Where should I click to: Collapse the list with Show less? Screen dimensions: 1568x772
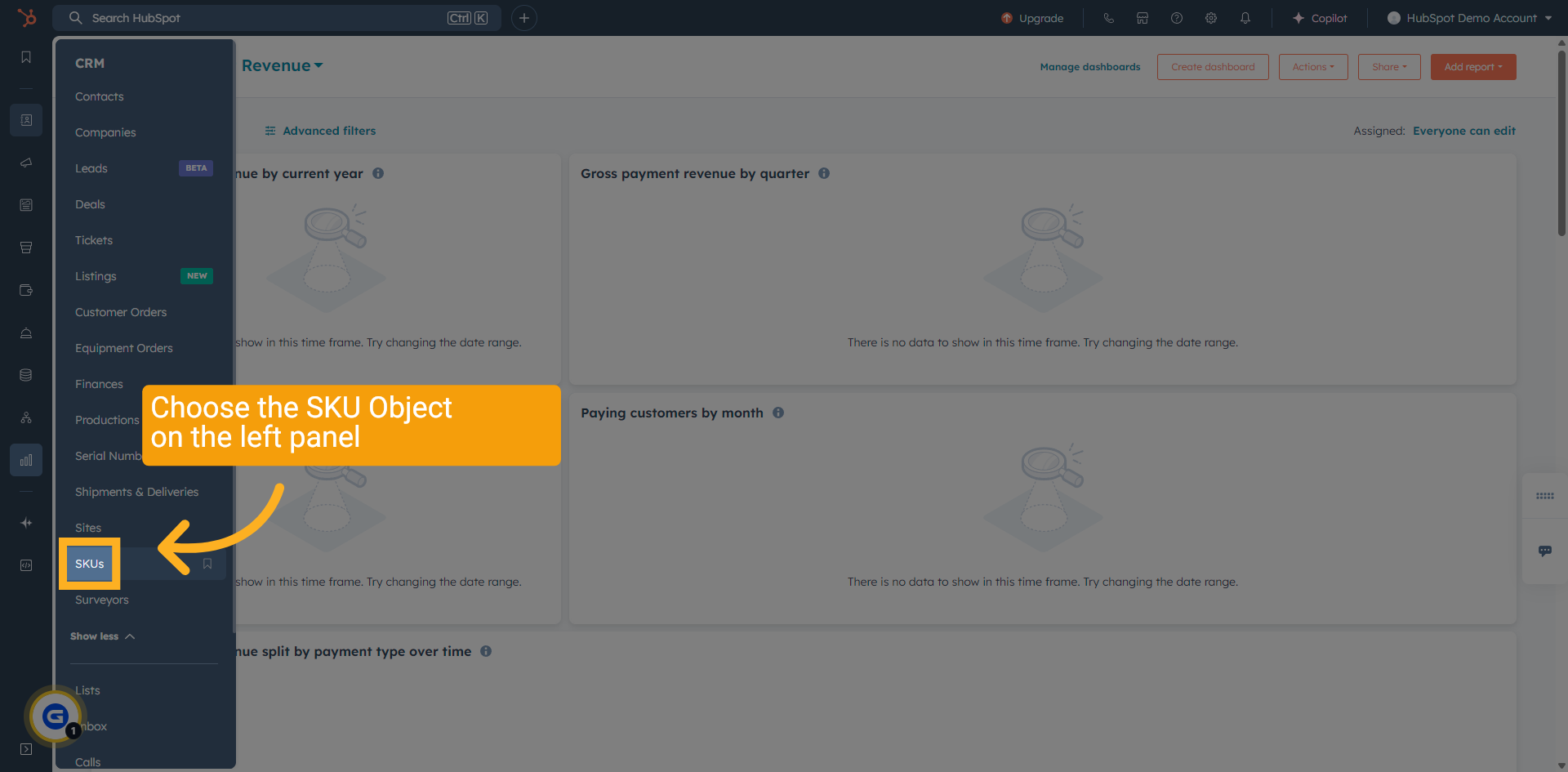tap(102, 636)
